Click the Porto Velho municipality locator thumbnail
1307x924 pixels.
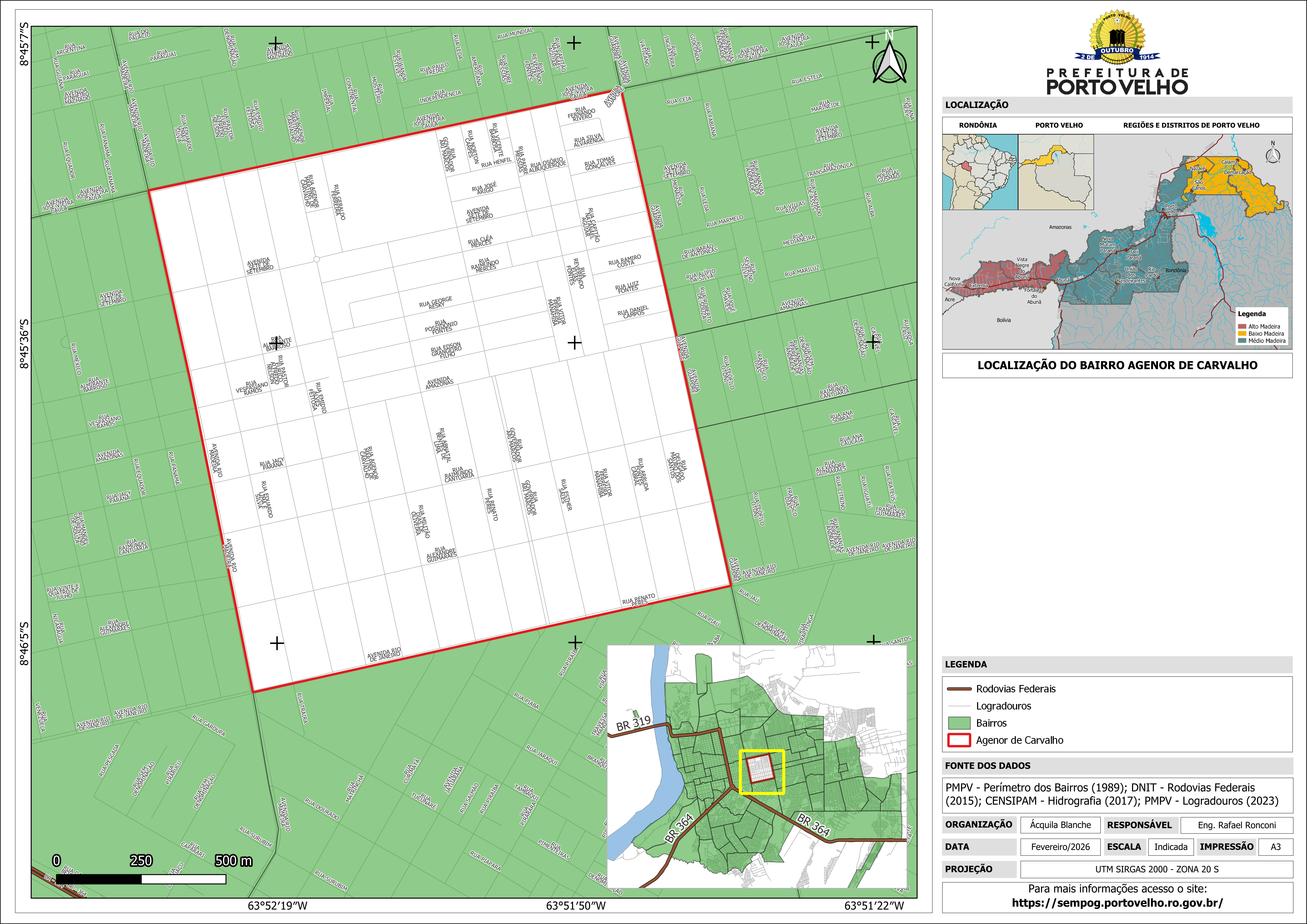click(x=1055, y=172)
